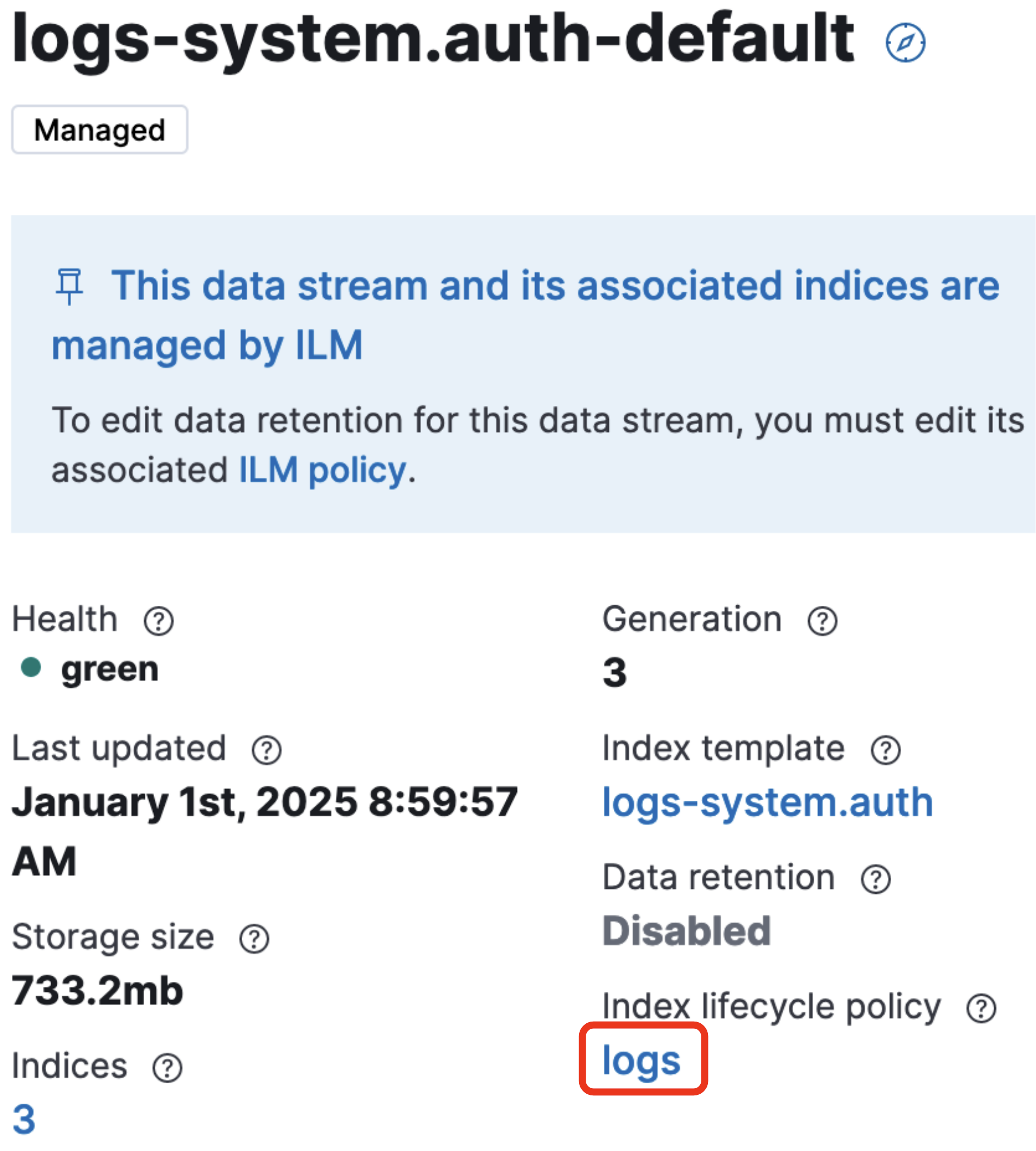Select the data stream title text
The height and width of the screenshot is (1151, 1036).
click(431, 39)
